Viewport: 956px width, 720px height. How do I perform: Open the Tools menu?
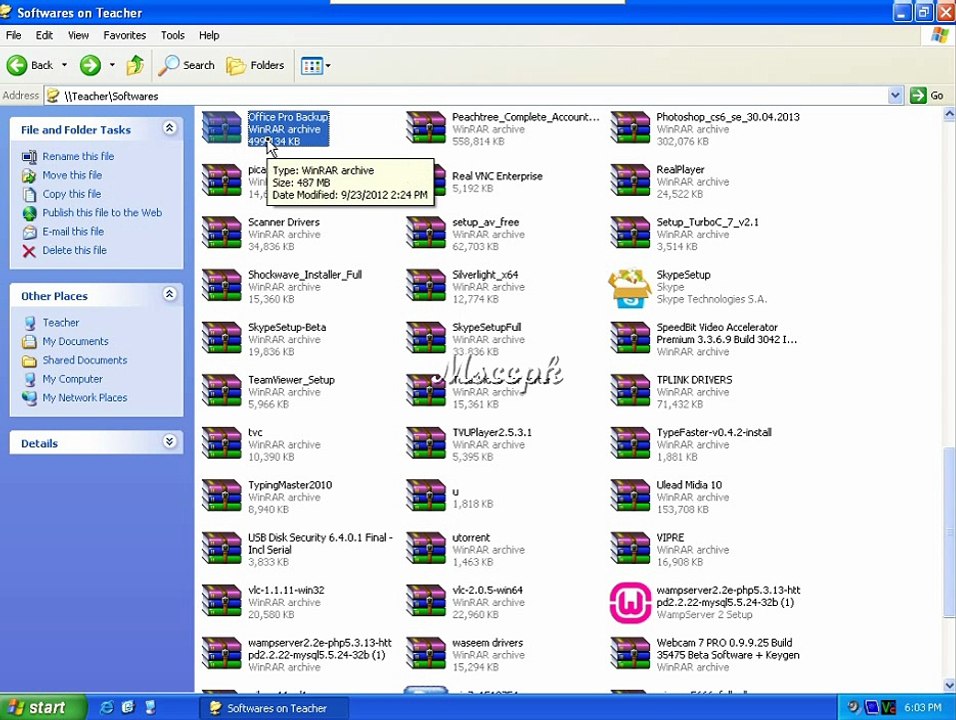[x=173, y=35]
